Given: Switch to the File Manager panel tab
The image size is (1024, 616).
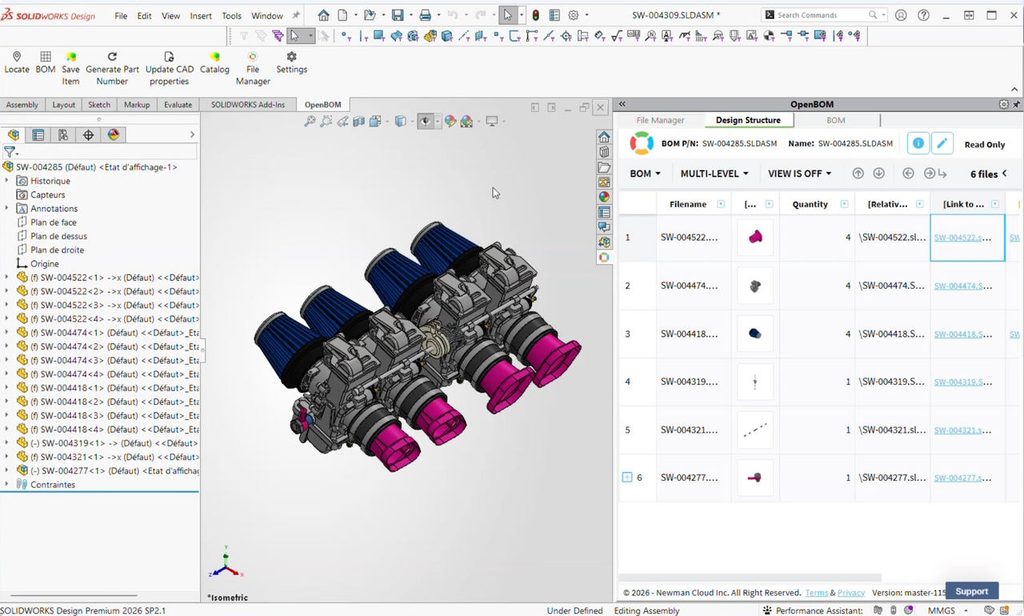Looking at the screenshot, I should [x=660, y=120].
